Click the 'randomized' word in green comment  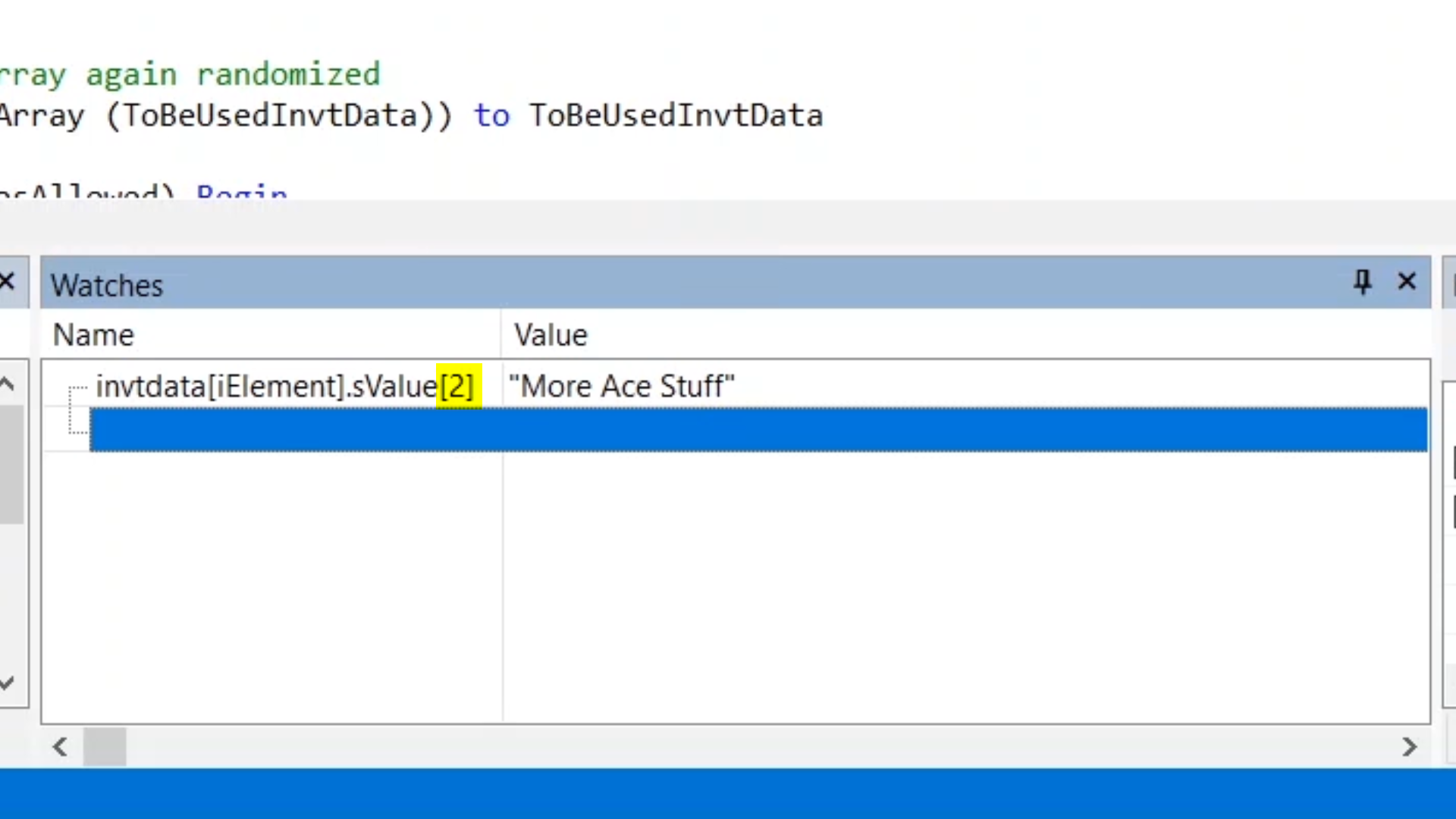288,75
